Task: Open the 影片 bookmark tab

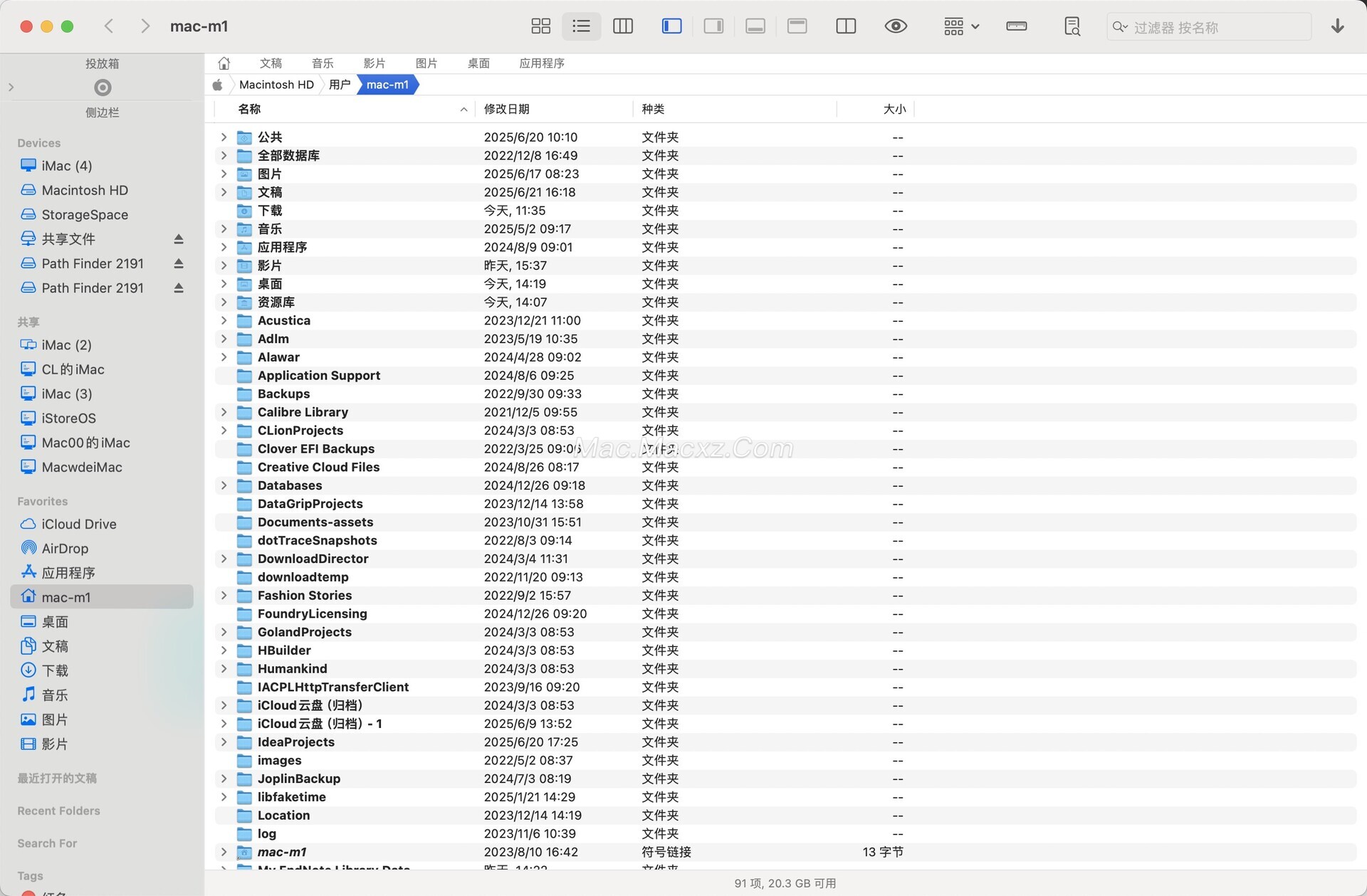Action: pos(374,63)
